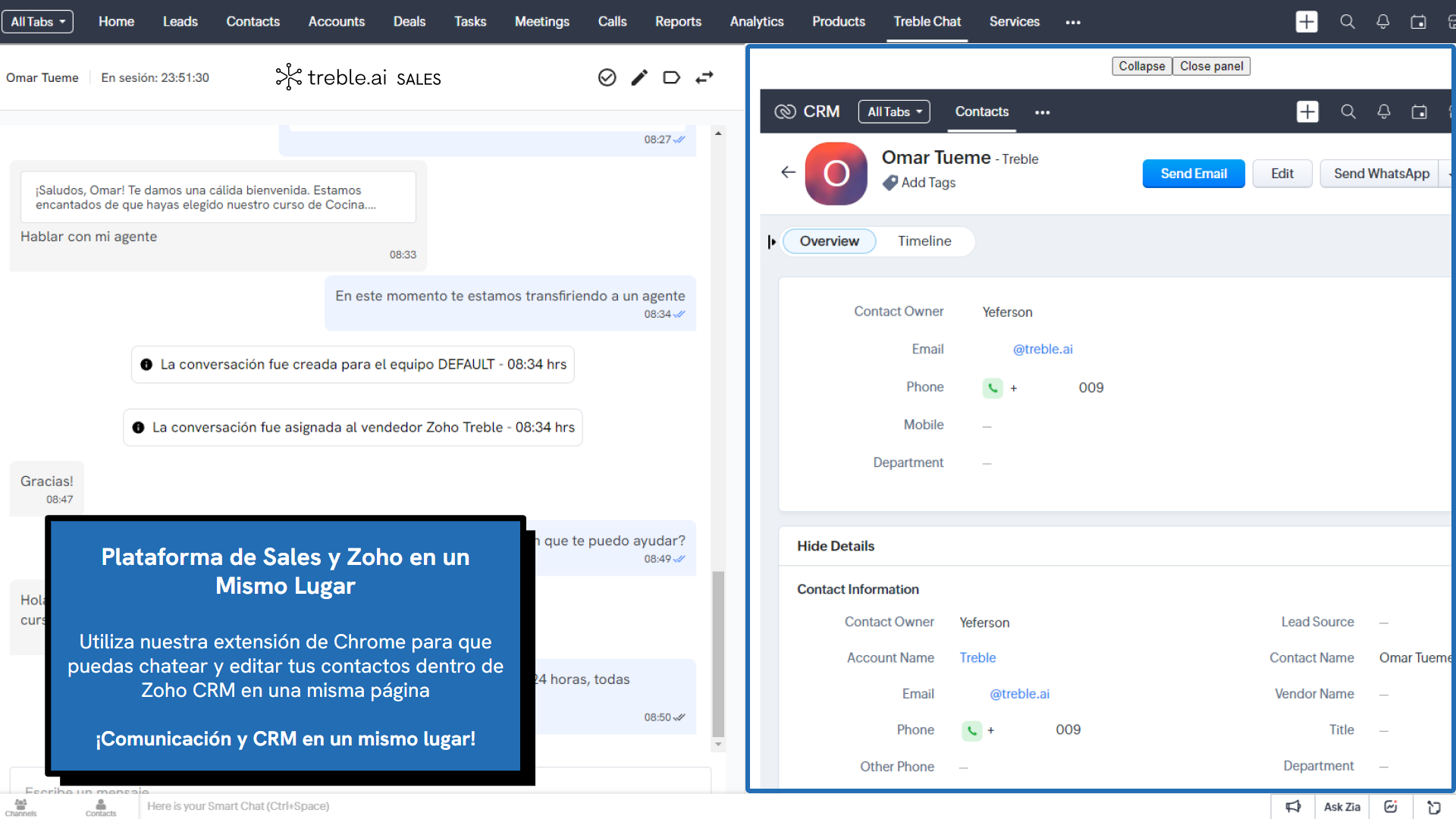The image size is (1456, 819).
Task: Open notifications bell in top navigation bar
Action: point(1382,22)
